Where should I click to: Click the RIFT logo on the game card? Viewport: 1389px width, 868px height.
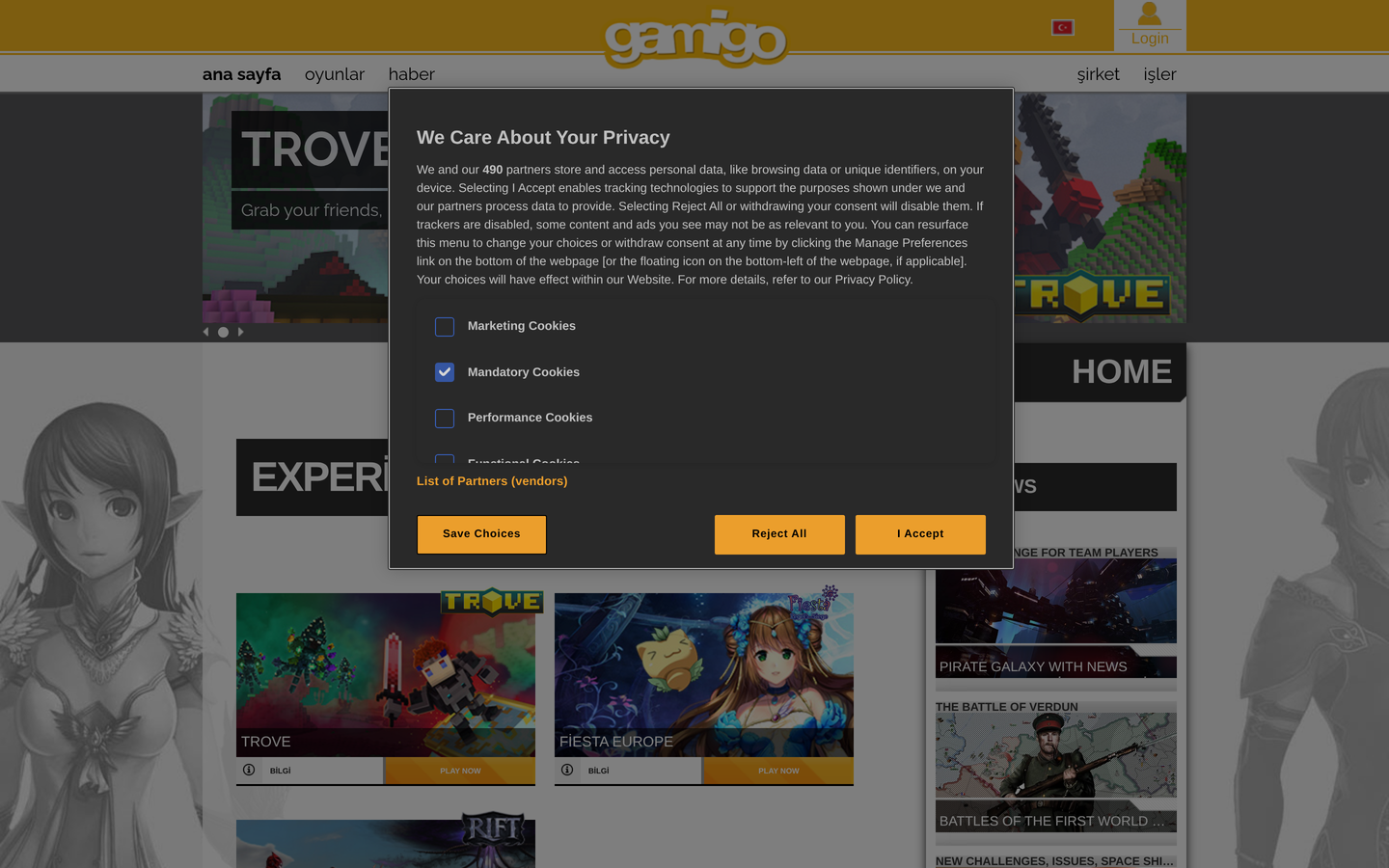[494, 828]
